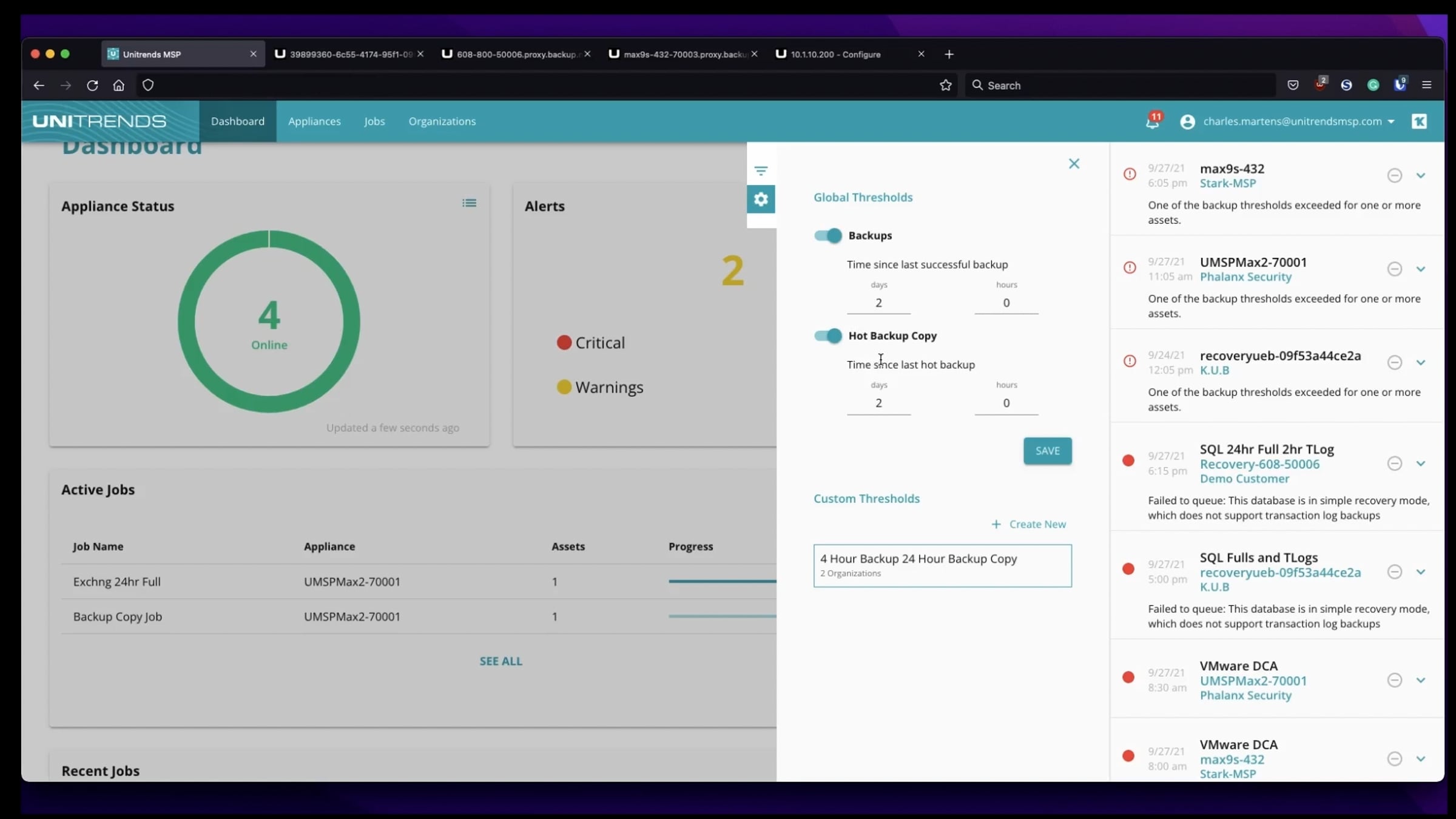Edit the Hot Backup Copy hours field
Image resolution: width=1456 pixels, height=819 pixels.
1006,403
